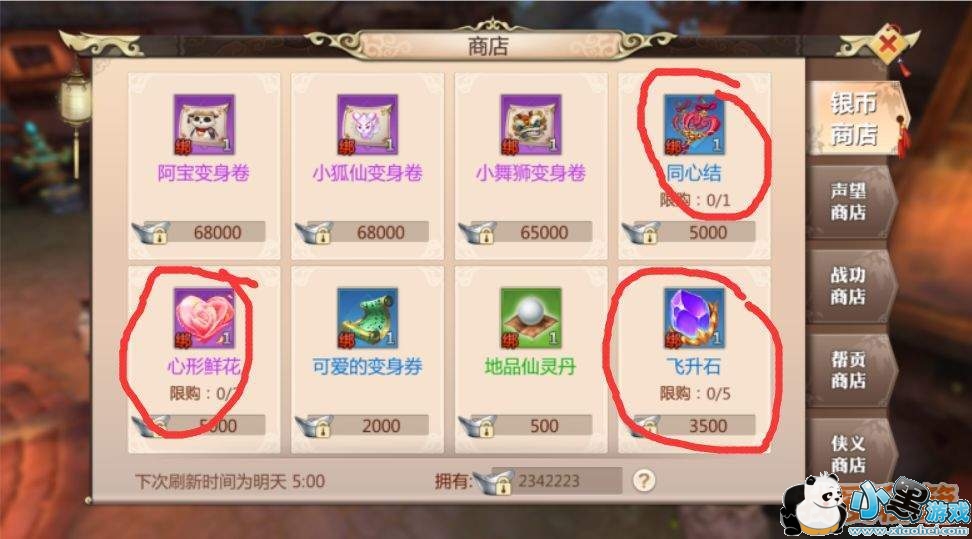Open the question mark help icon
The width and height of the screenshot is (972, 539).
click(643, 480)
